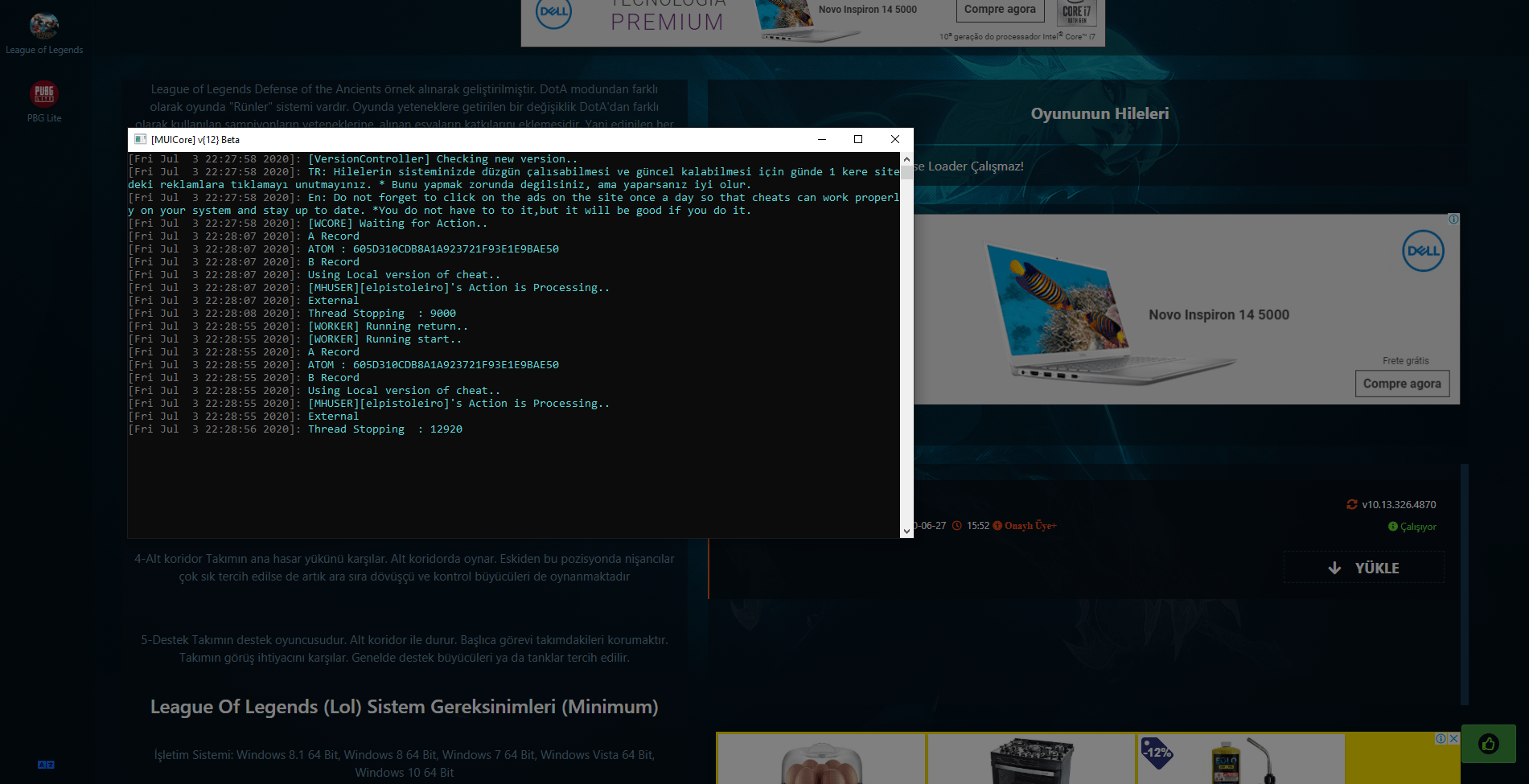Click Novo Inspiron 14 5000 text in top ad

(x=867, y=10)
